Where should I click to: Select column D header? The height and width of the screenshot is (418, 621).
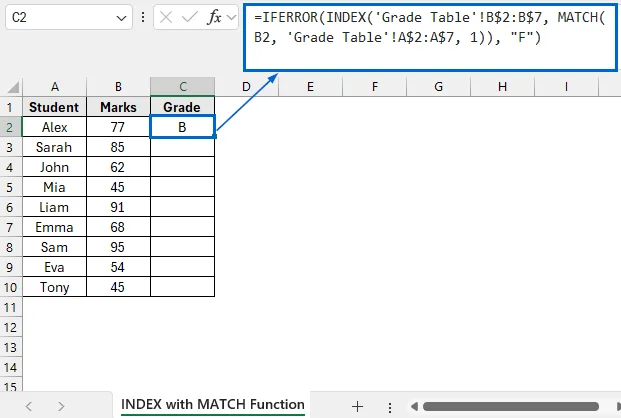[246, 87]
